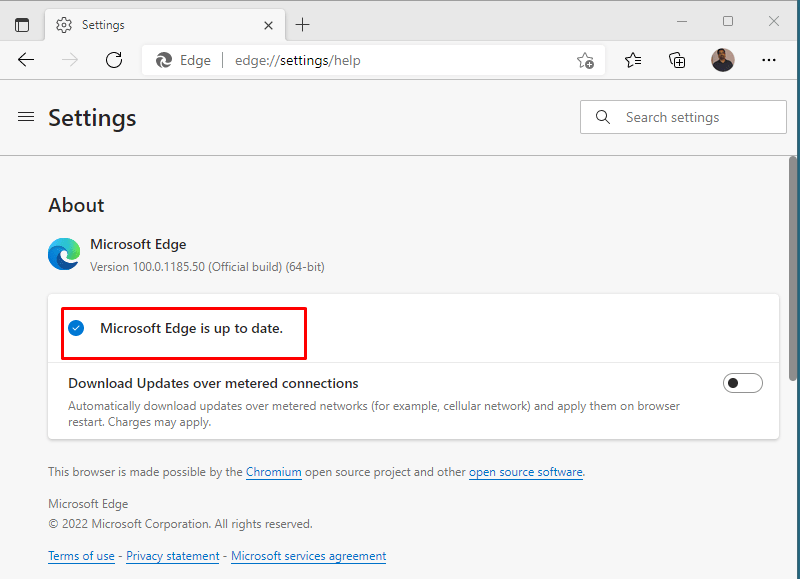Open the Chromium project link
The image size is (802, 579).
[x=273, y=472]
